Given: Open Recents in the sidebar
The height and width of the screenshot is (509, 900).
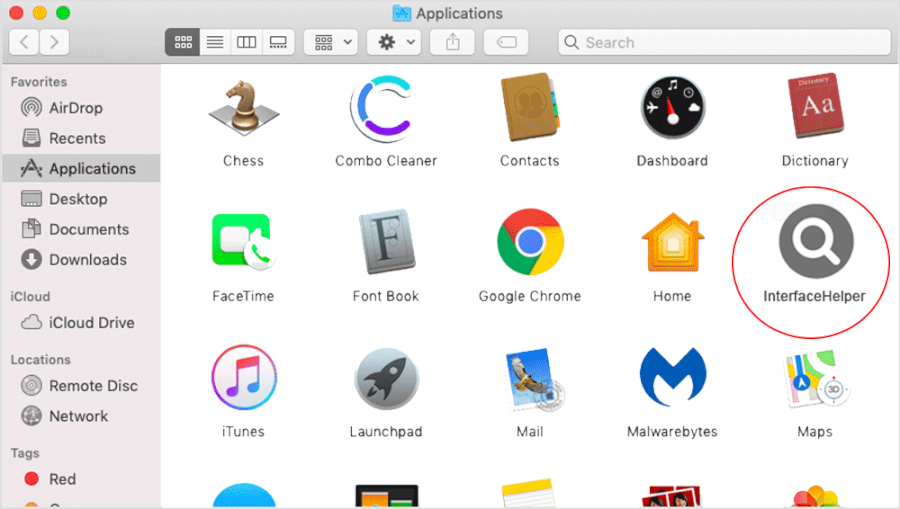Looking at the screenshot, I should [x=81, y=138].
